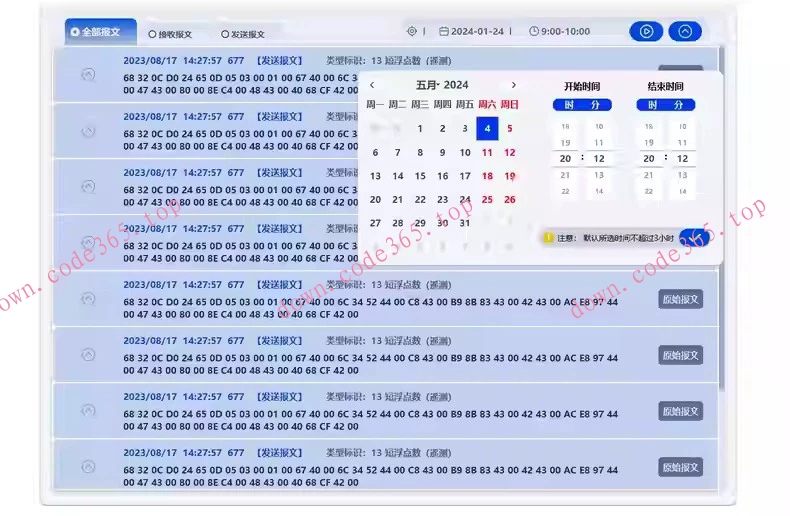Select day 27 in the calendar
Screen dimensions: 790x516
pyautogui.click(x=375, y=223)
